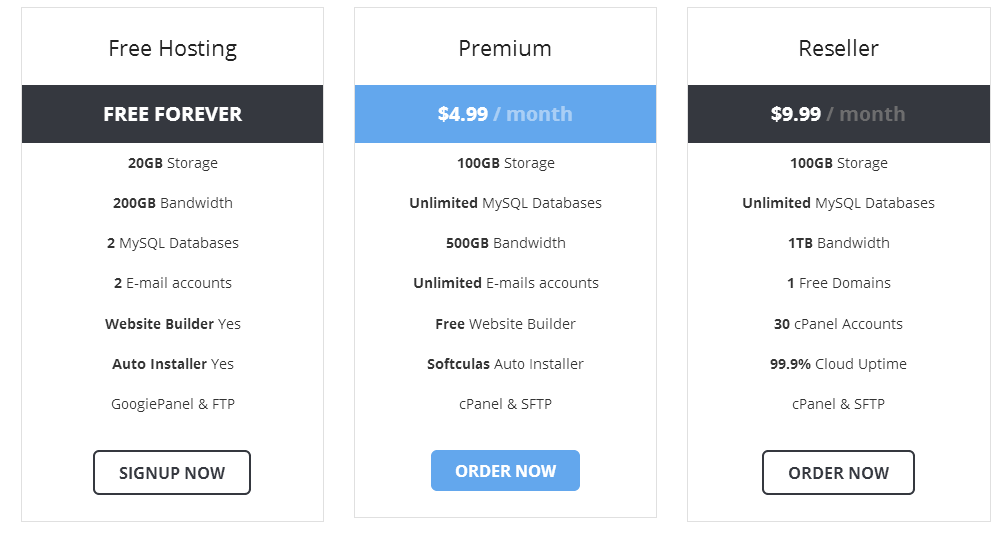Select the Reseller plan heading
Image resolution: width=1003 pixels, height=537 pixels.
pyautogui.click(x=839, y=48)
